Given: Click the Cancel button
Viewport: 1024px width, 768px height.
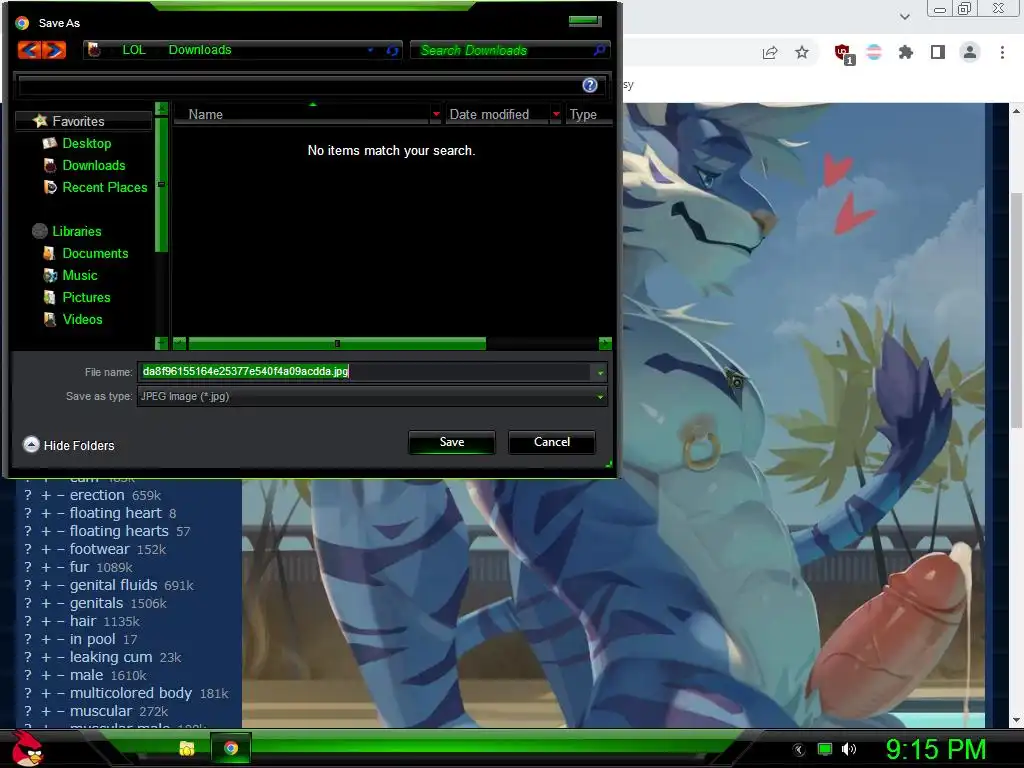Looking at the screenshot, I should click(552, 442).
